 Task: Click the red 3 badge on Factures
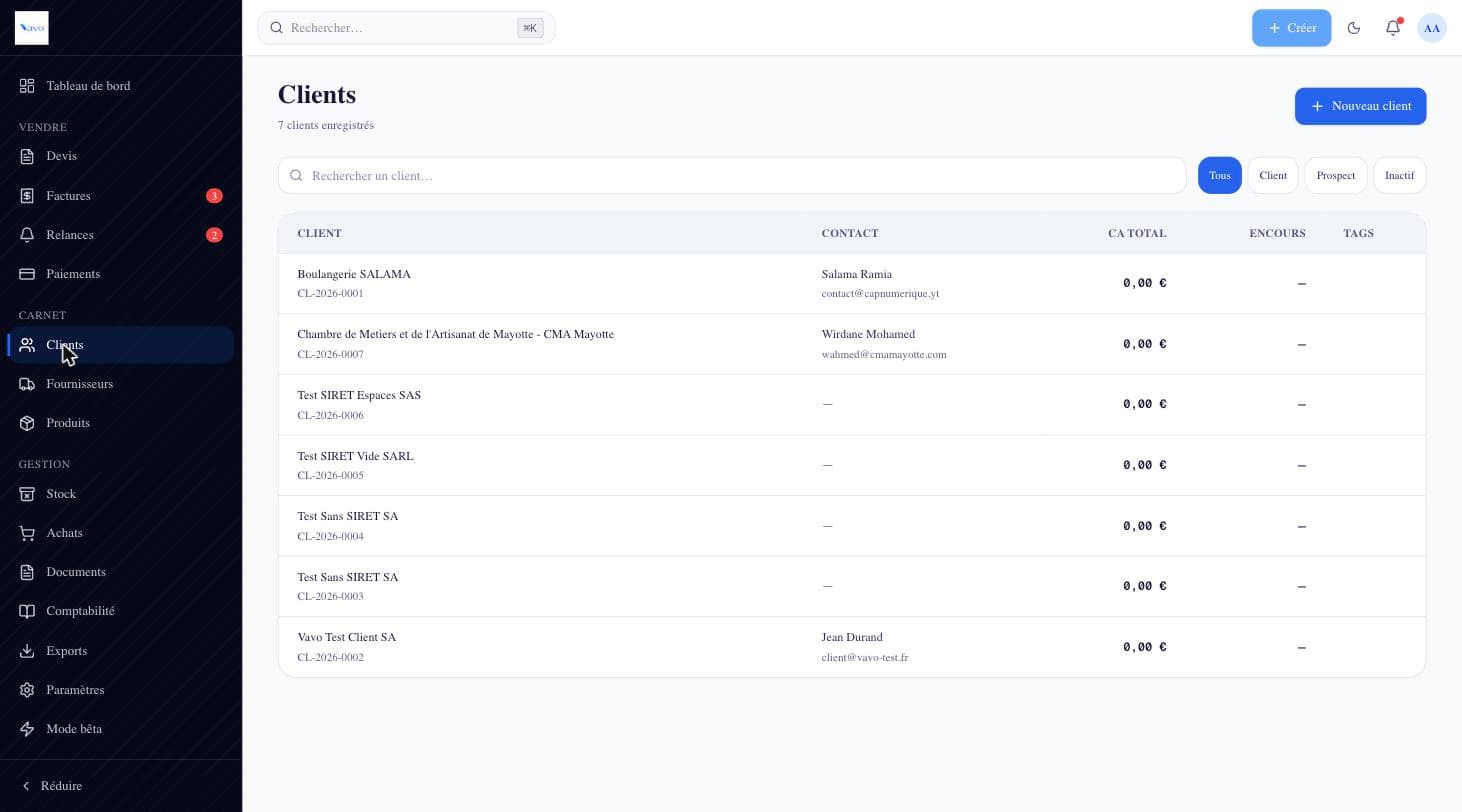(214, 196)
